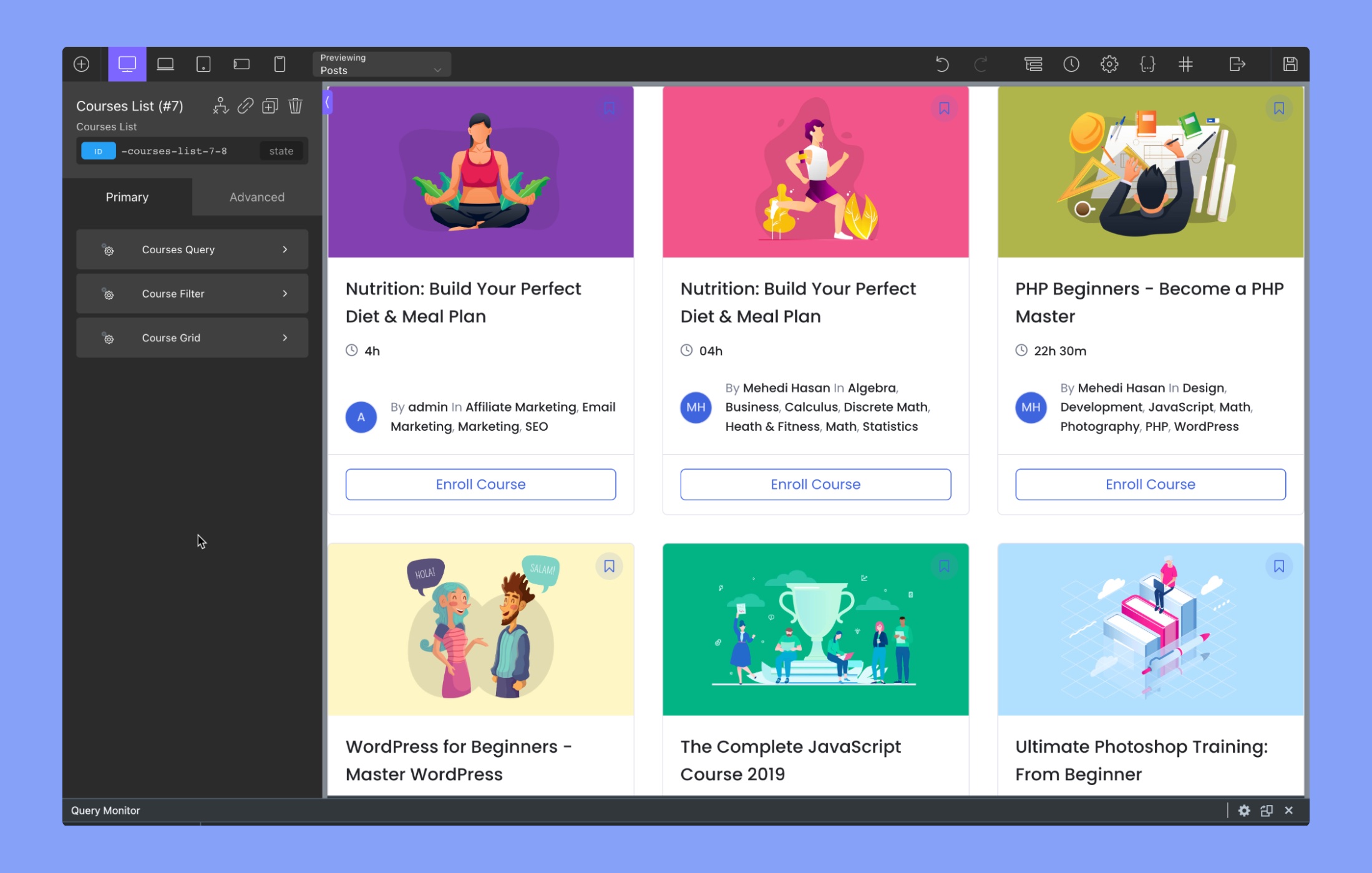Open The Complete JavaScript Course 2019 title
Viewport: 1372px width, 873px height.
791,760
